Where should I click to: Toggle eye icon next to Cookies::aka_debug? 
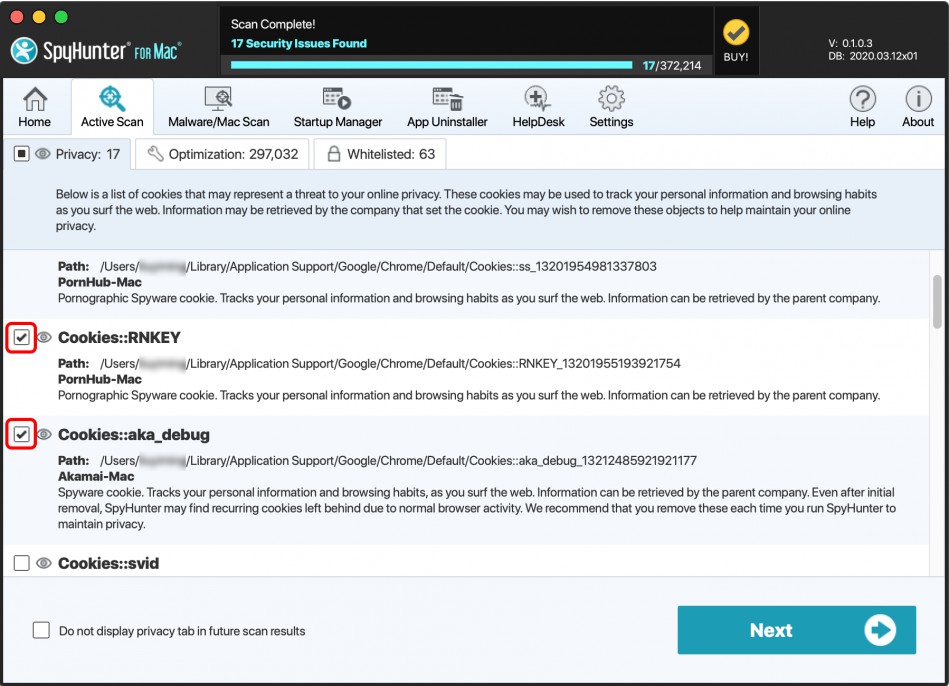coord(44,435)
